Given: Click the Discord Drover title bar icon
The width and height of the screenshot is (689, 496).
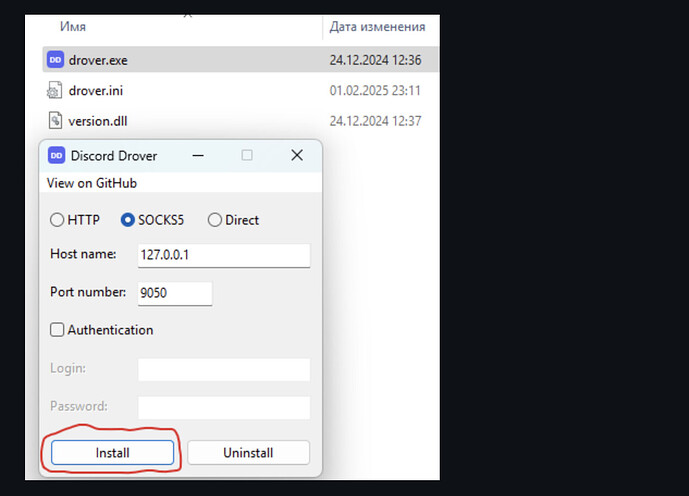Looking at the screenshot, I should click(x=56, y=156).
